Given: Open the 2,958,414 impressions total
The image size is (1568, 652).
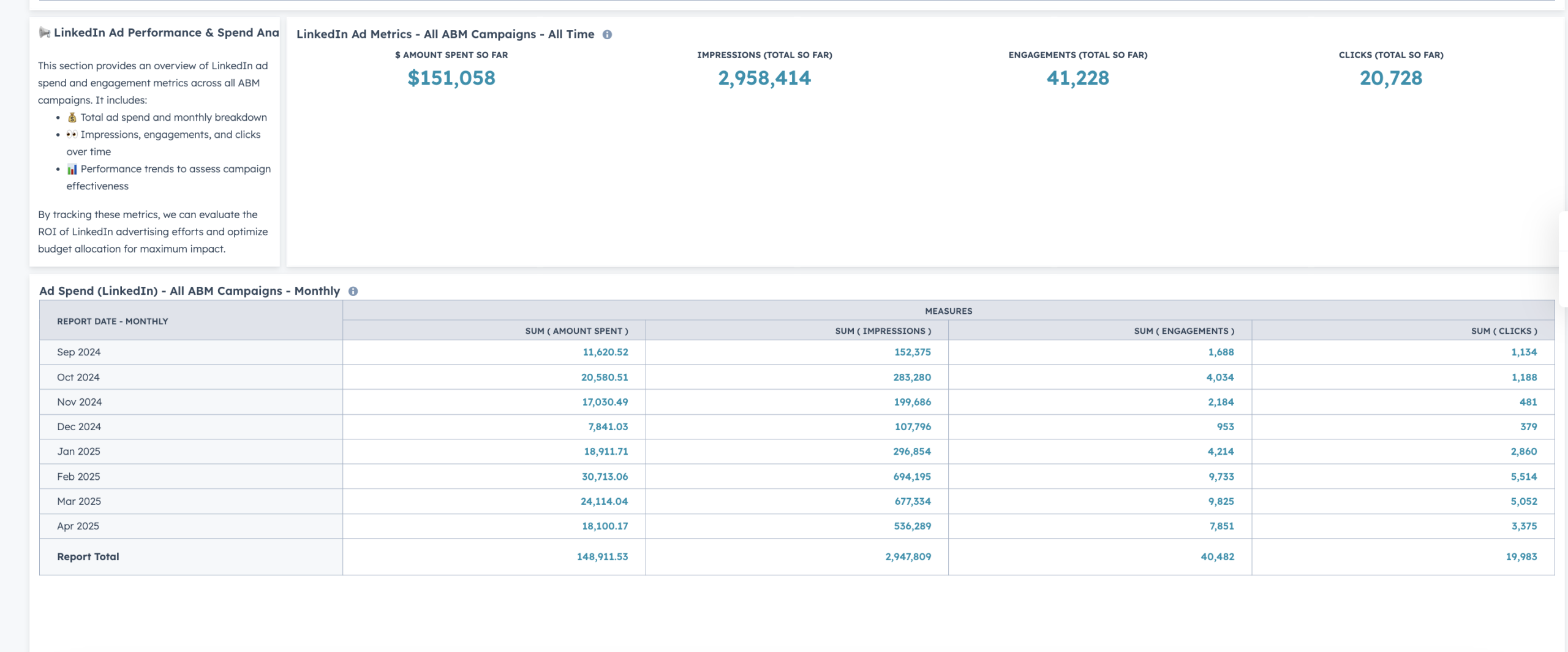Looking at the screenshot, I should (x=764, y=78).
